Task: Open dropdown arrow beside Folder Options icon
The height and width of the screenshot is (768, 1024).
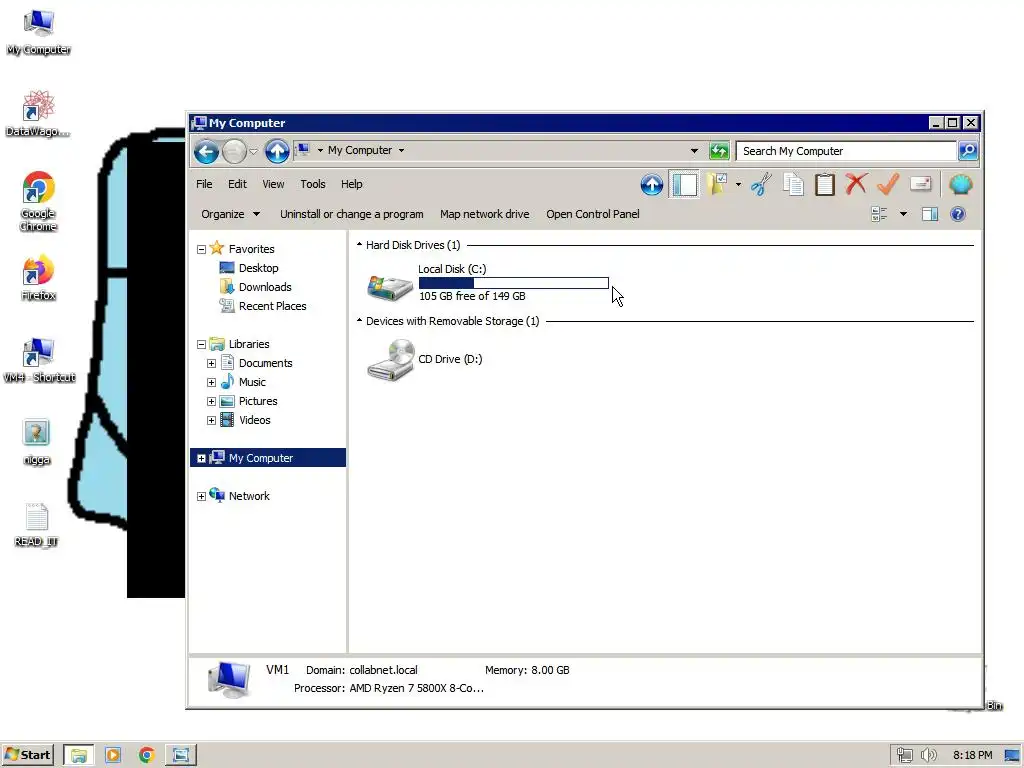Action: tap(738, 185)
